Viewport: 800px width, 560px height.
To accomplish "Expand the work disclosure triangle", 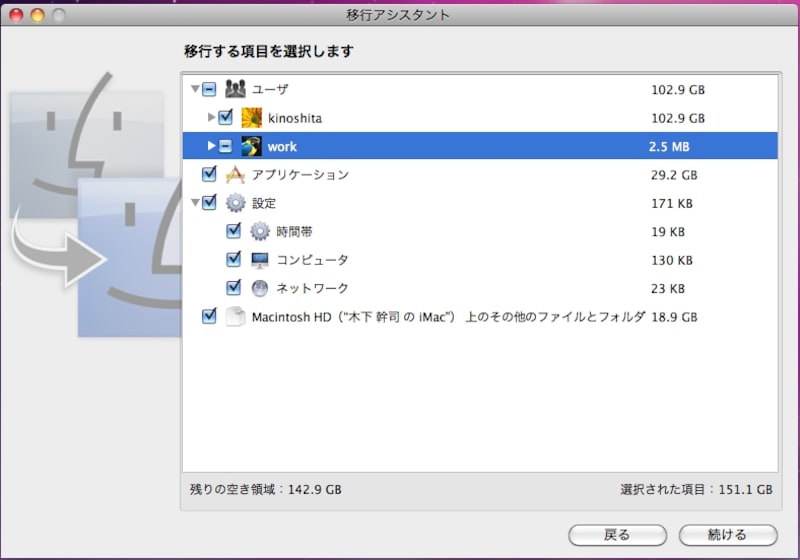I will pyautogui.click(x=211, y=146).
